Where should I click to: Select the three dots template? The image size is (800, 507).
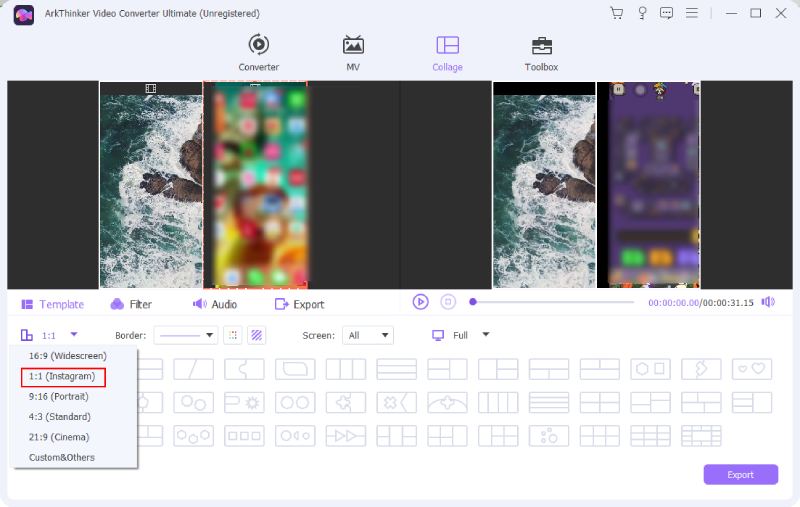549,437
